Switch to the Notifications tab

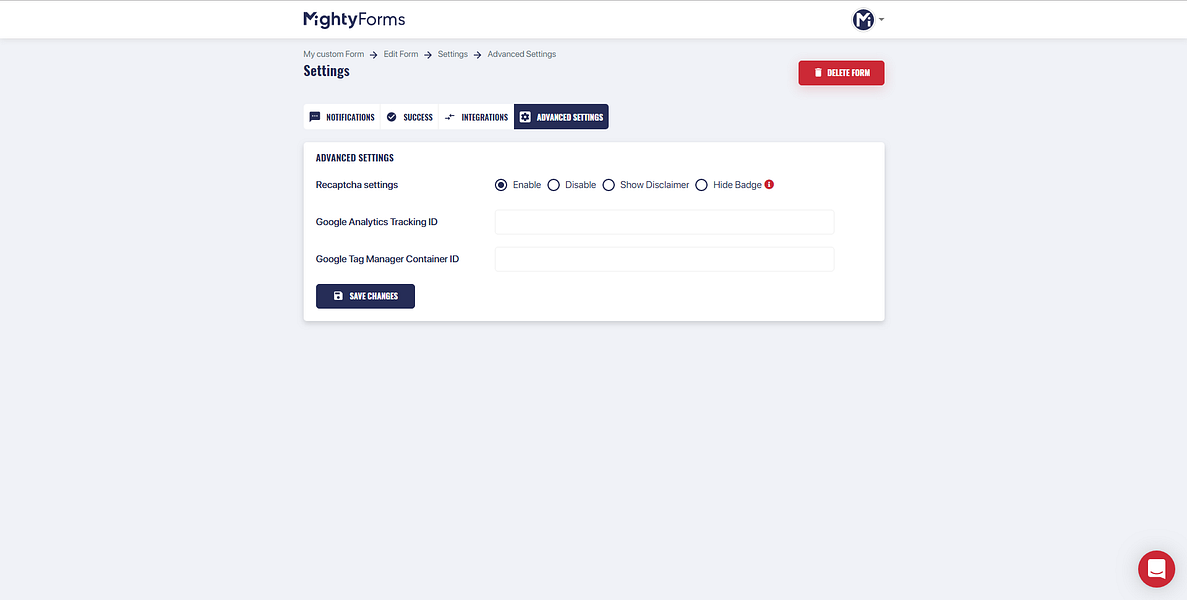coord(342,117)
